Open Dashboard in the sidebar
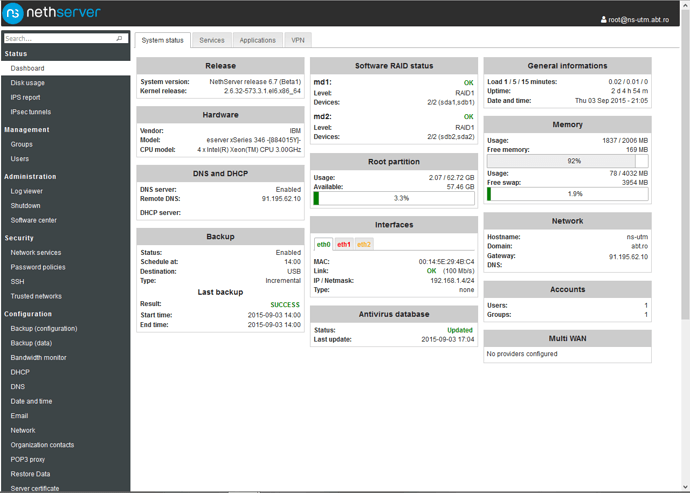 tap(66, 68)
